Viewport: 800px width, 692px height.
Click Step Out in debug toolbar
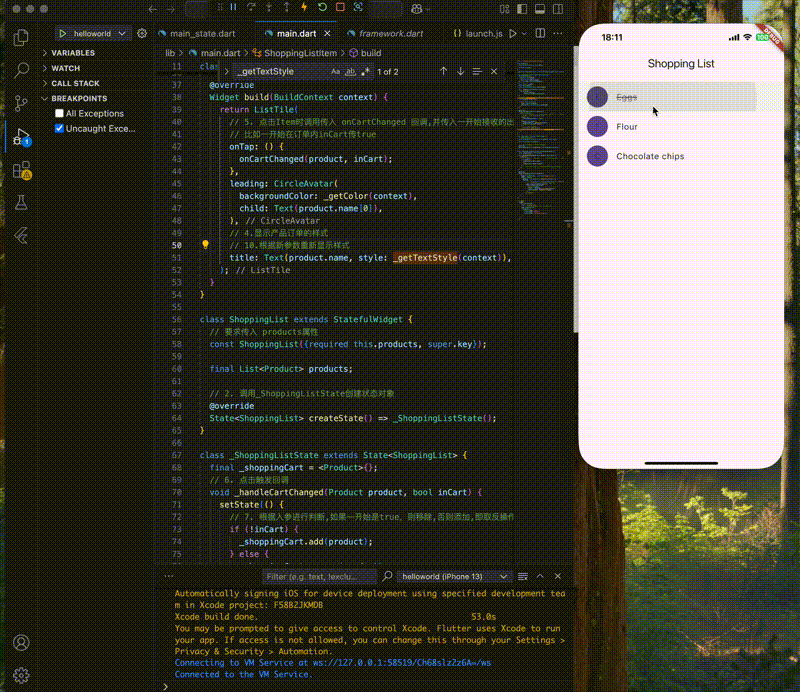pos(287,7)
